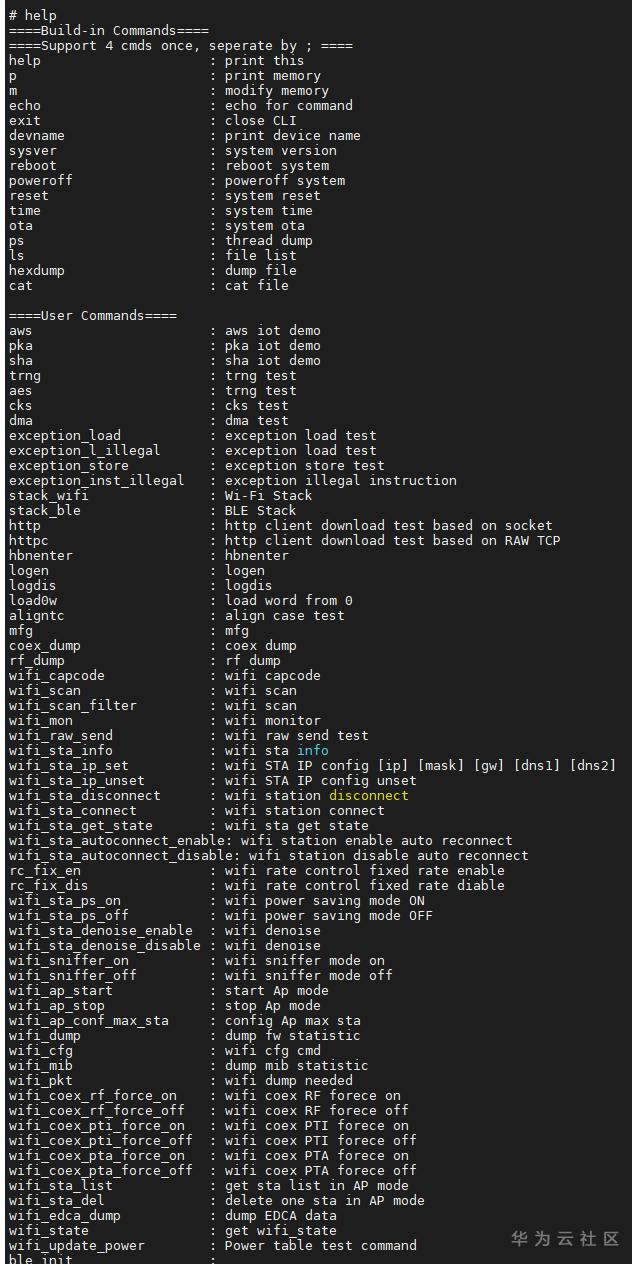Viewport: 632px width, 1264px height.
Task: Click the "wifi_edca_dump" command entry
Action: coord(64,1215)
